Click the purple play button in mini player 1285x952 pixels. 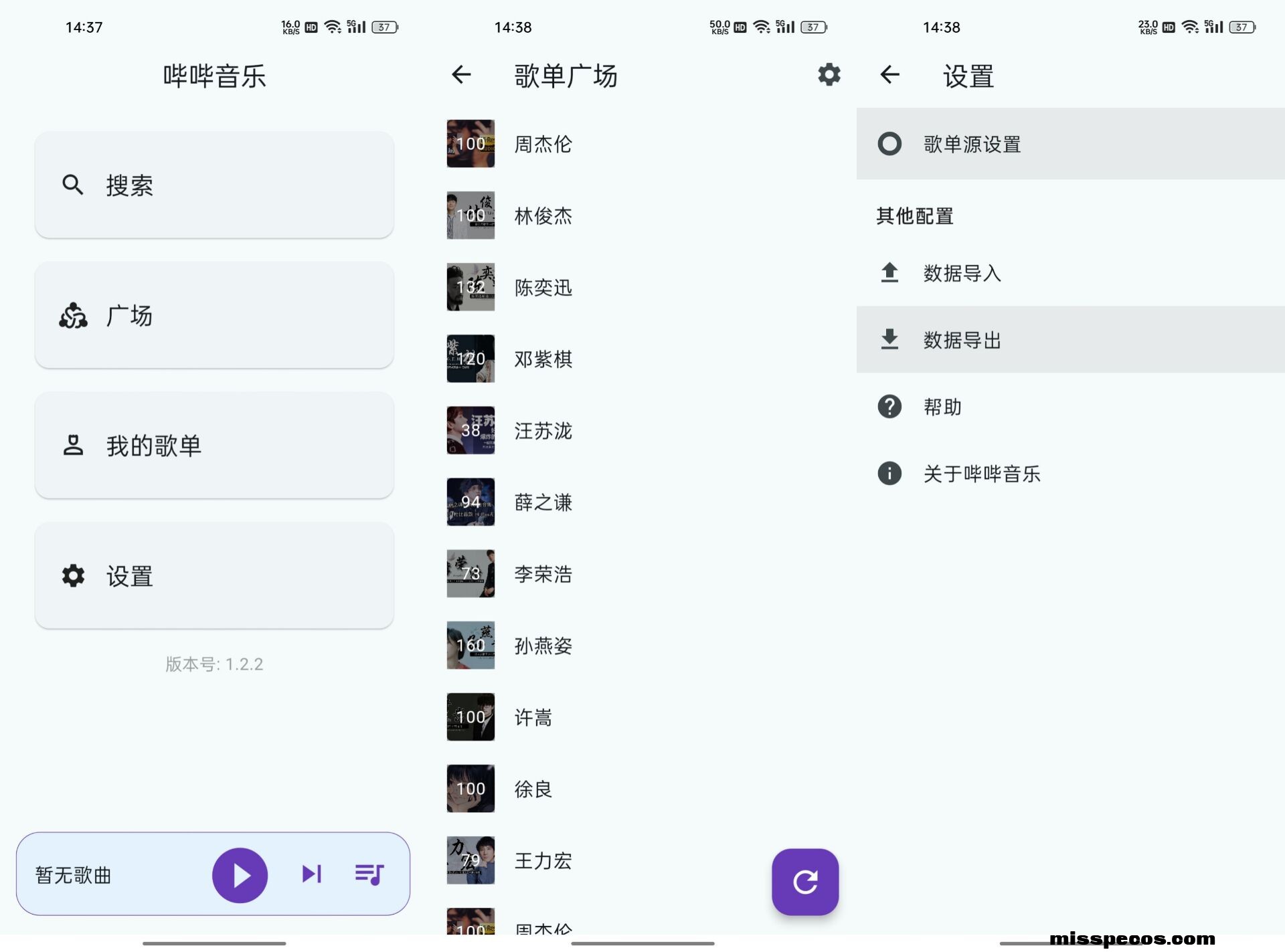click(x=240, y=875)
